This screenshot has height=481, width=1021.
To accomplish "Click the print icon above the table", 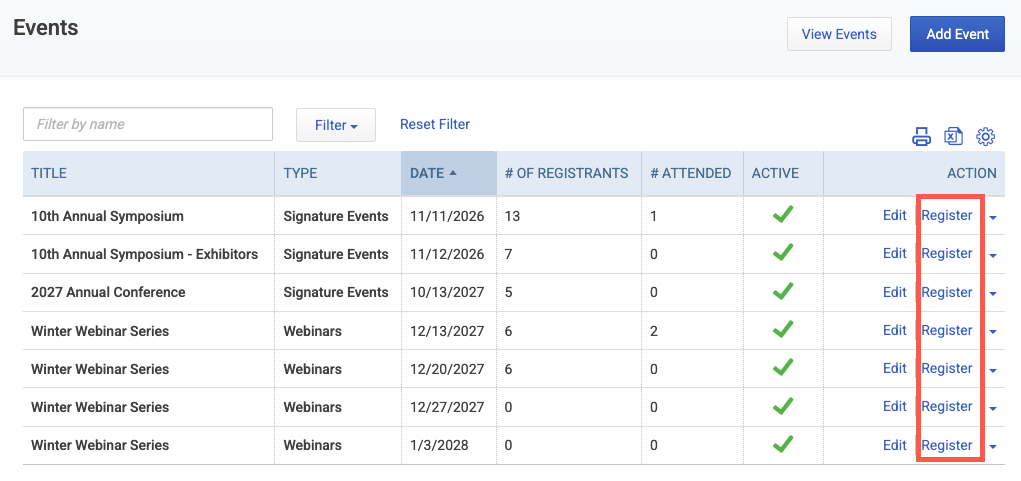I will 921,137.
